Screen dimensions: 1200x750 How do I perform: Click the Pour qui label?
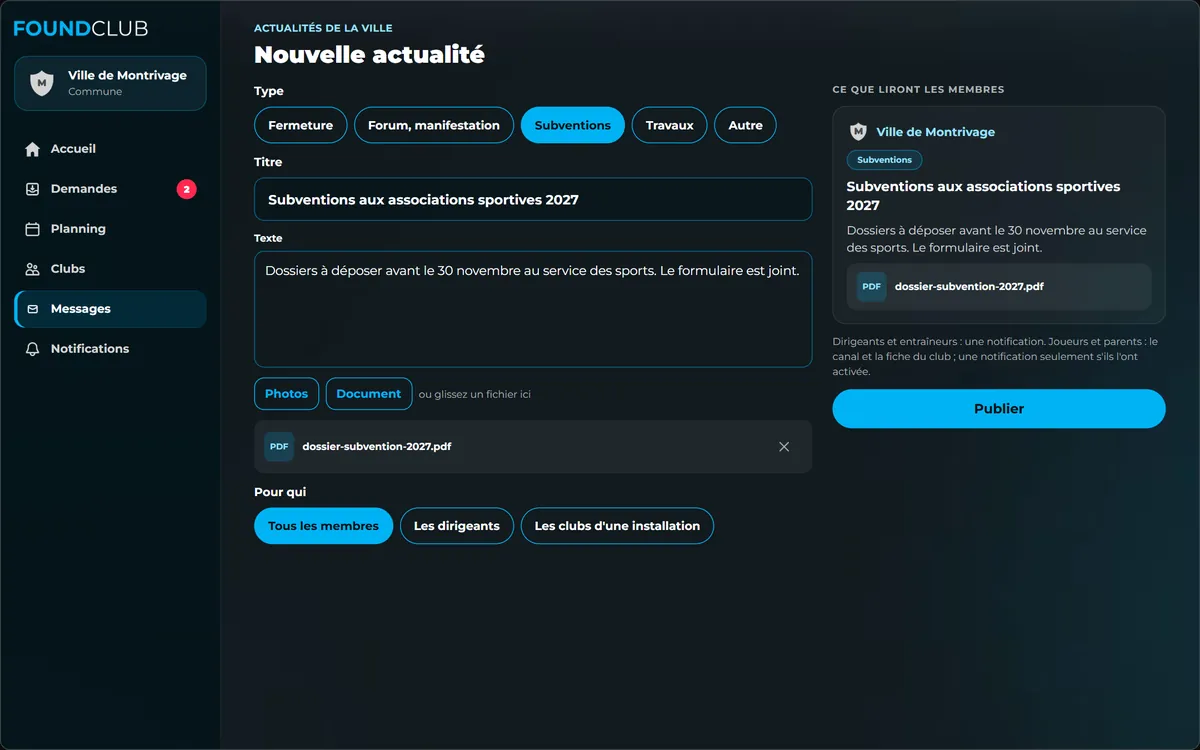point(280,492)
